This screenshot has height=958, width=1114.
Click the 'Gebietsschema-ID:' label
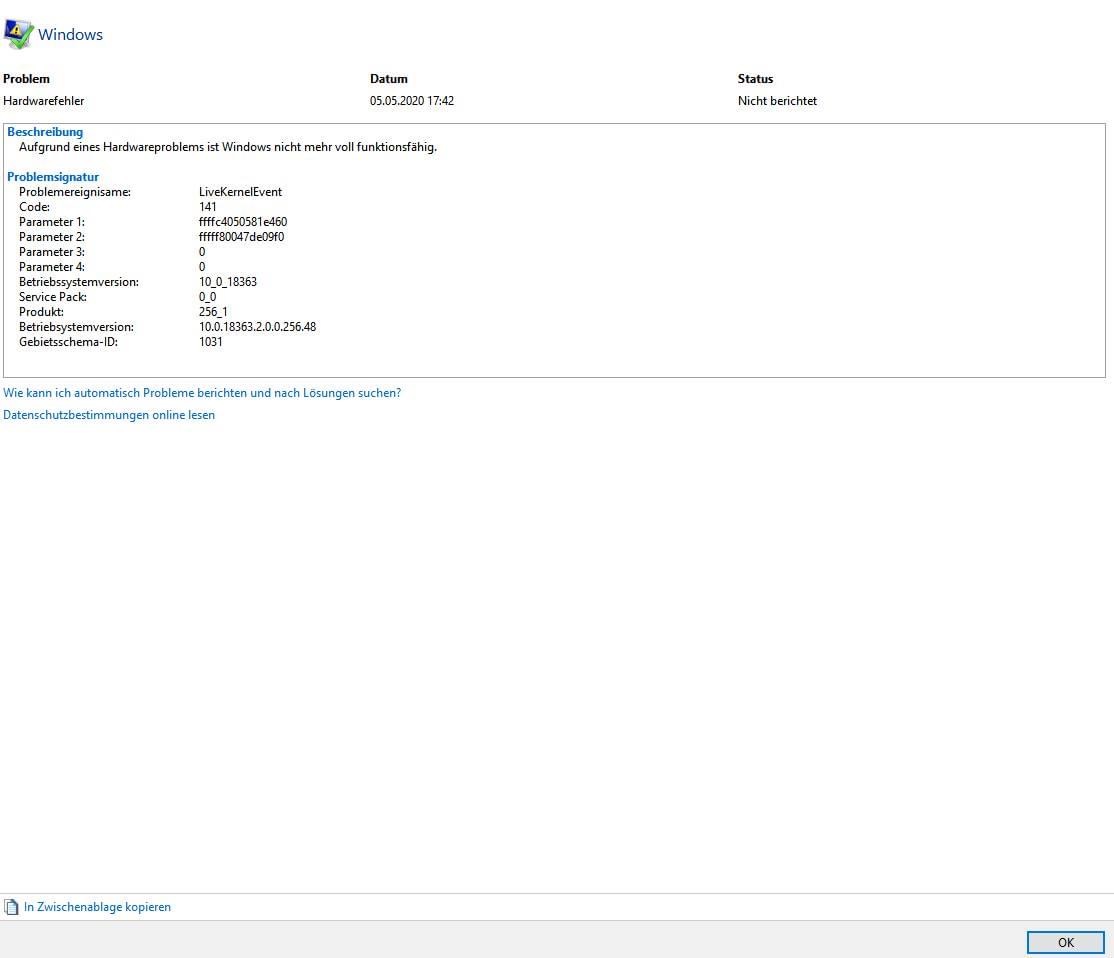(x=68, y=342)
